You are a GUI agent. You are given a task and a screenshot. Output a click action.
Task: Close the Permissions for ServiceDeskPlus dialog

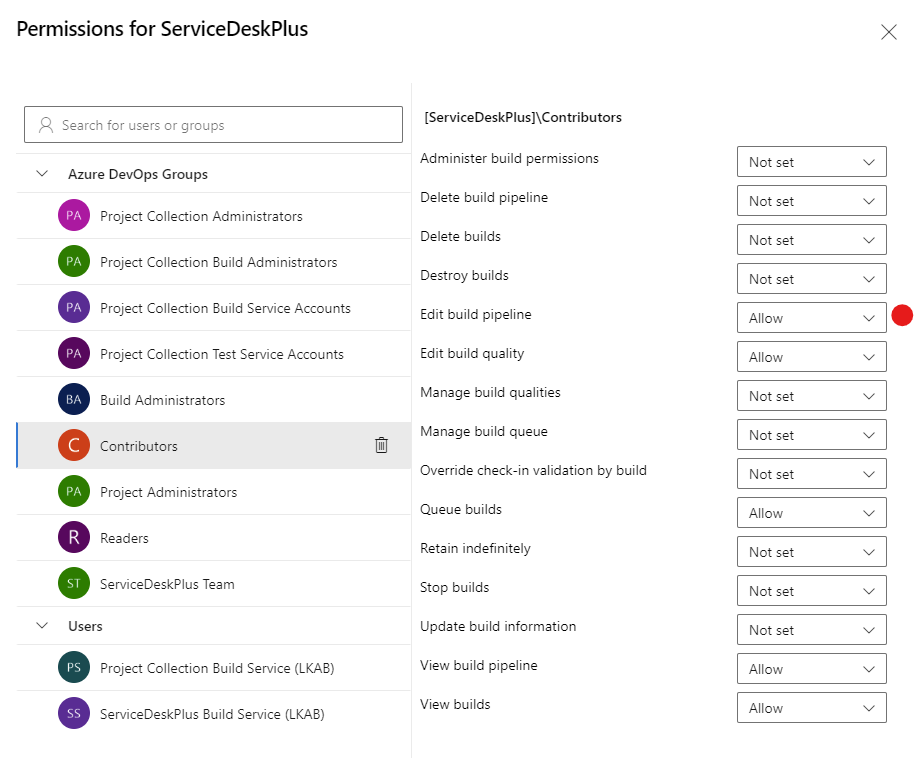[x=888, y=31]
